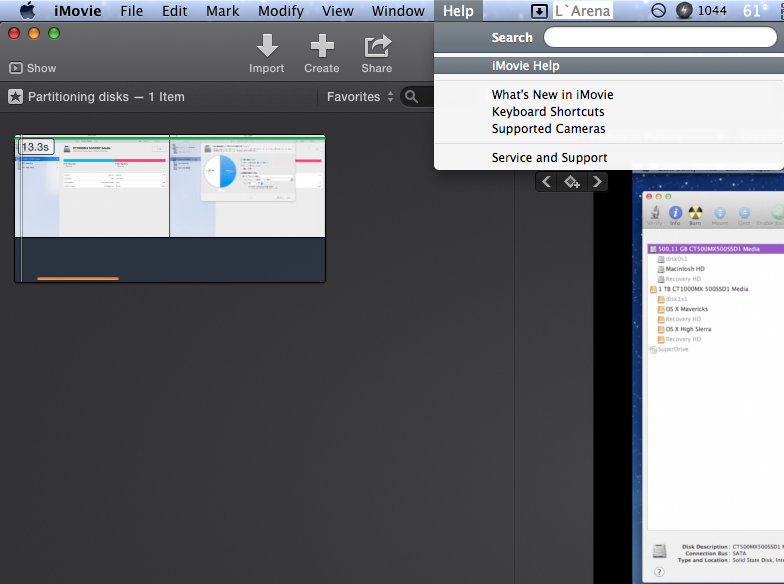Open the Favorites filter dropdown
The width and height of the screenshot is (784, 584).
click(360, 96)
